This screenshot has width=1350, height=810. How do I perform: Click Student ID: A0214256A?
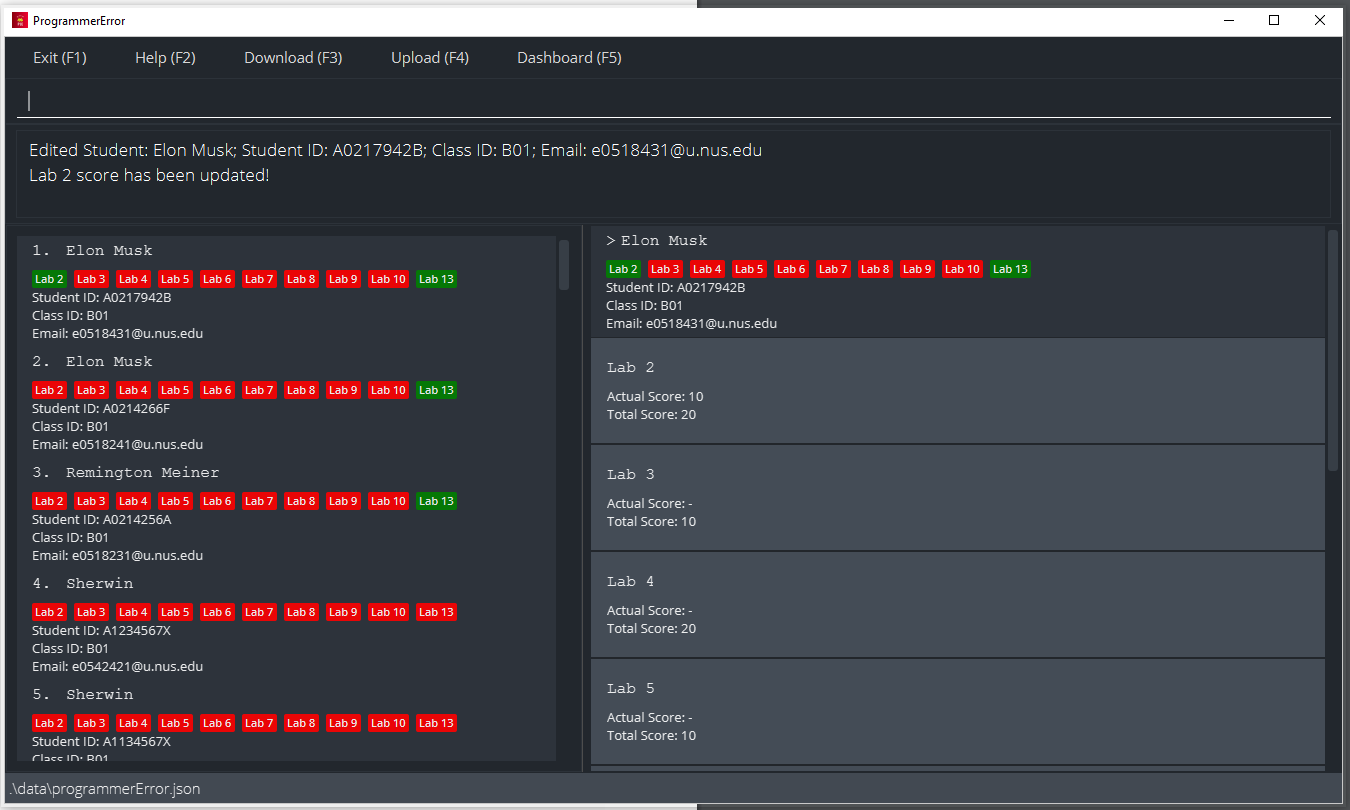pyautogui.click(x=102, y=519)
